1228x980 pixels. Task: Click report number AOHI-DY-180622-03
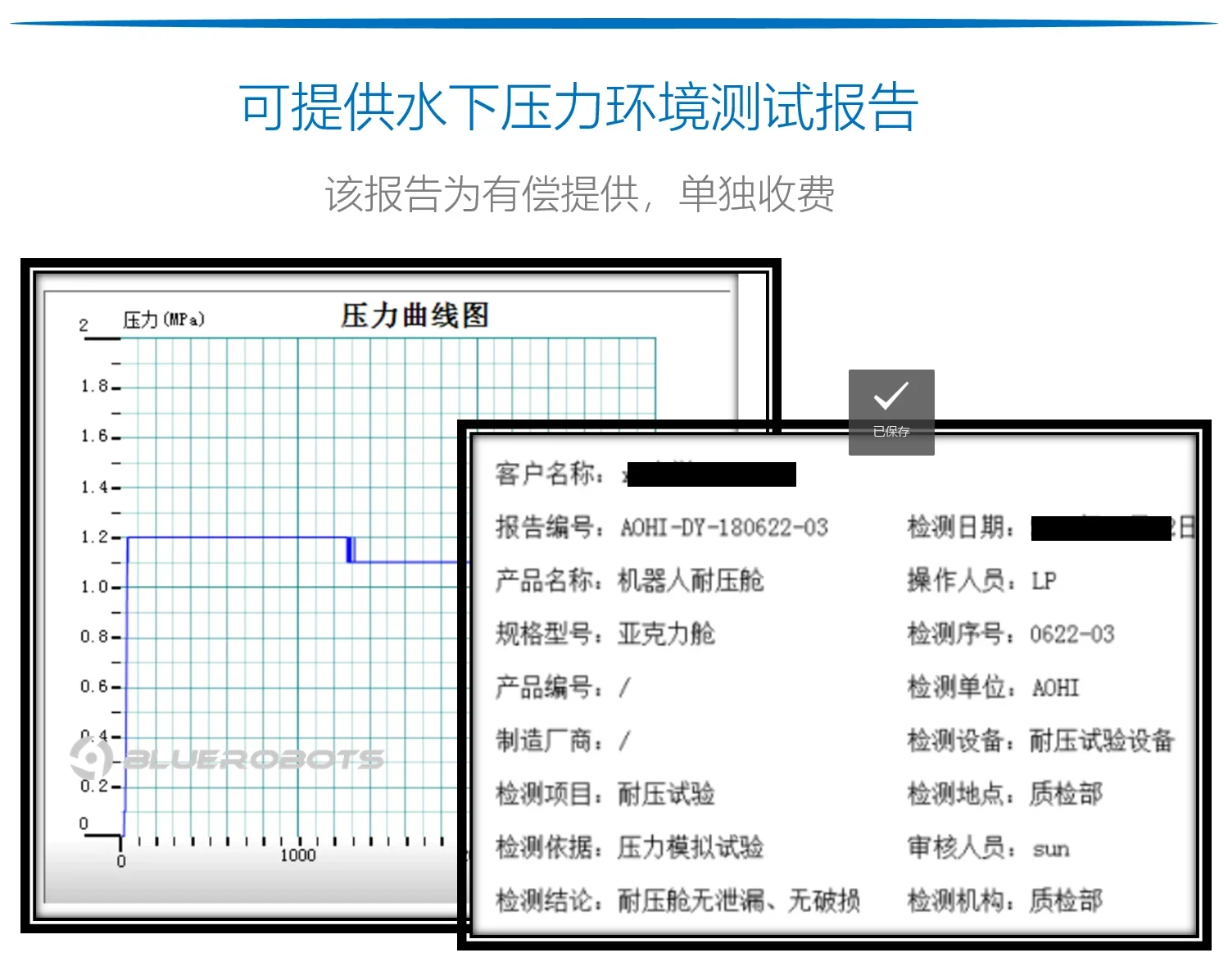point(724,527)
